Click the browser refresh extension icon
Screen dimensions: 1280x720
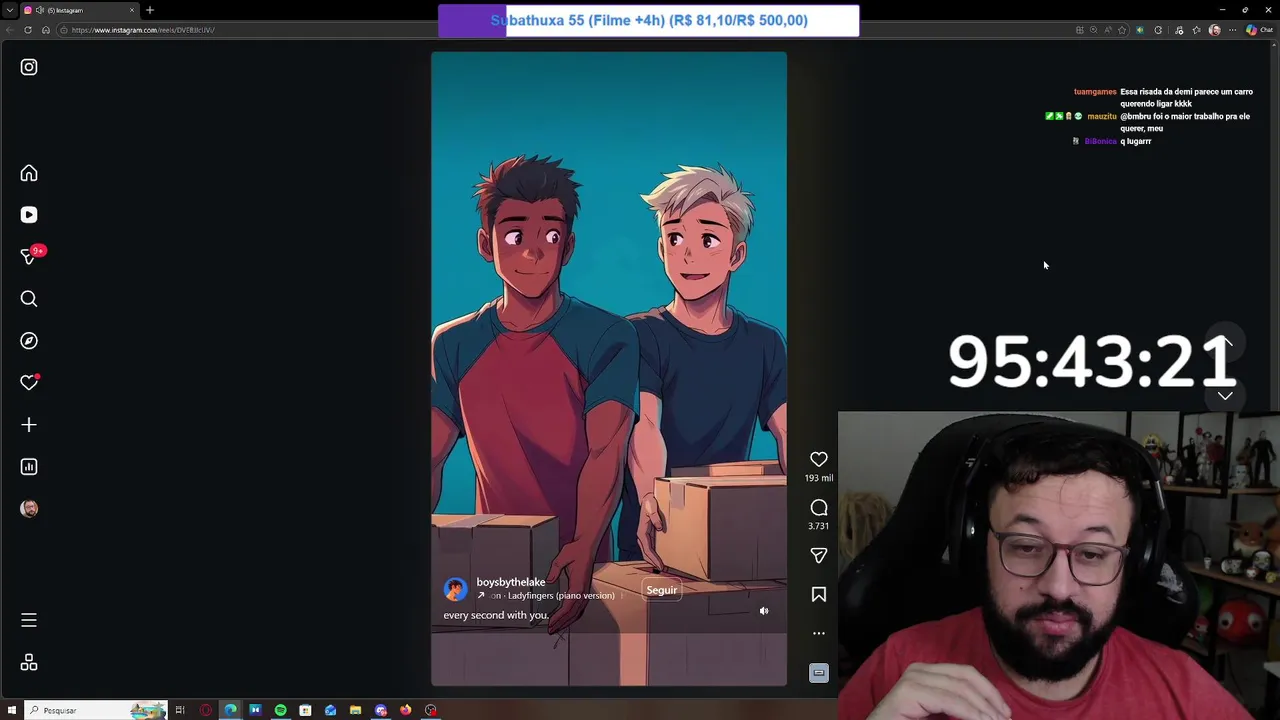point(1158,30)
